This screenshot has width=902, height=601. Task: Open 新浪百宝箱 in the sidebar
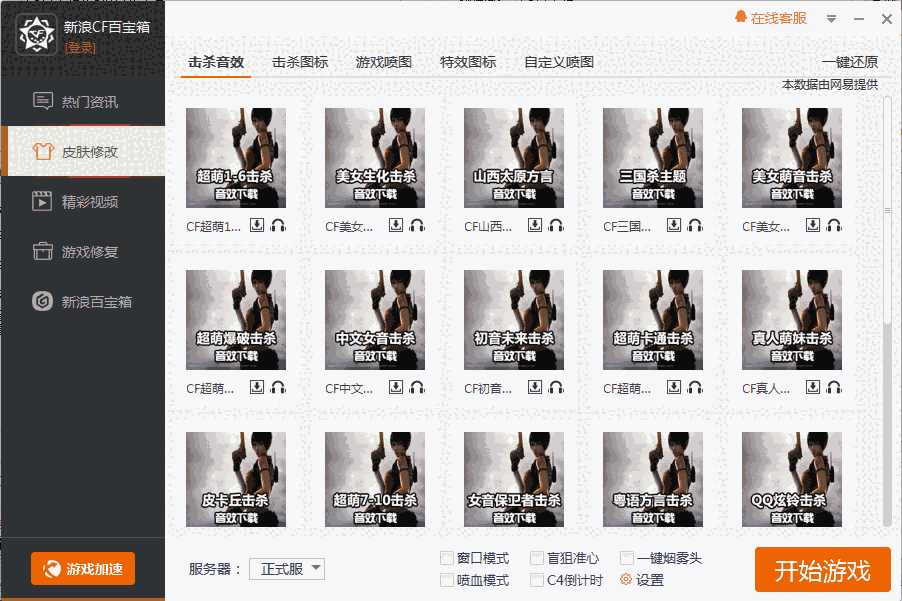pos(83,301)
